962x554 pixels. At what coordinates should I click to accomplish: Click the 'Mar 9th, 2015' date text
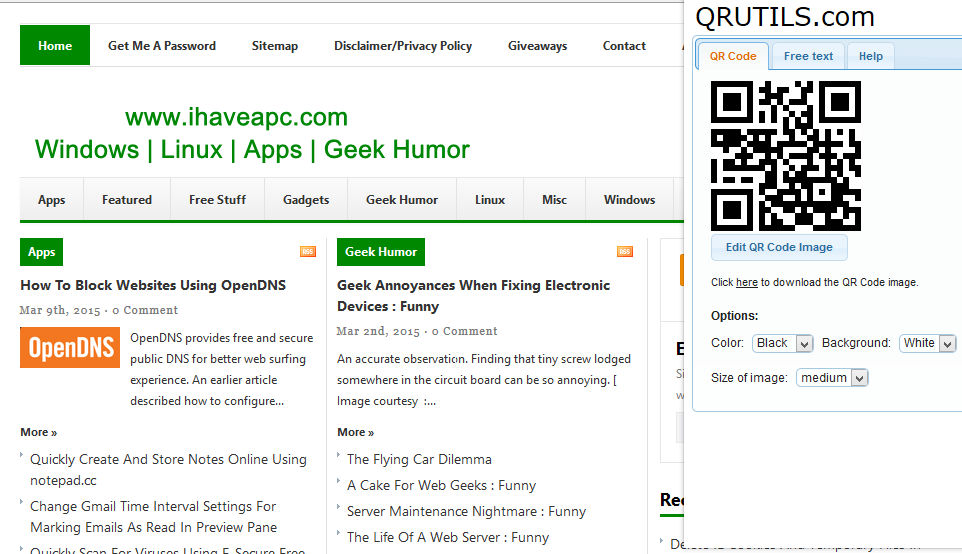pyautogui.click(x=60, y=310)
